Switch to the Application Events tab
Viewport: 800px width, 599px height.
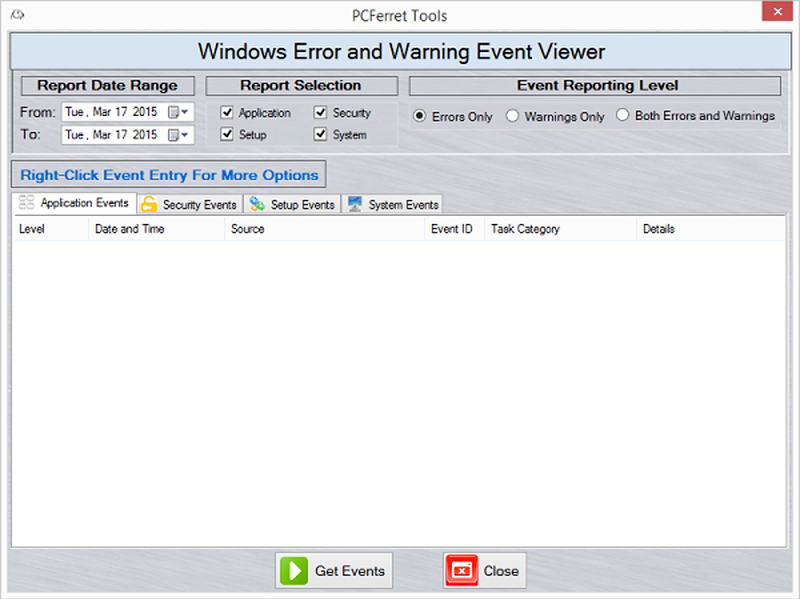coord(74,203)
